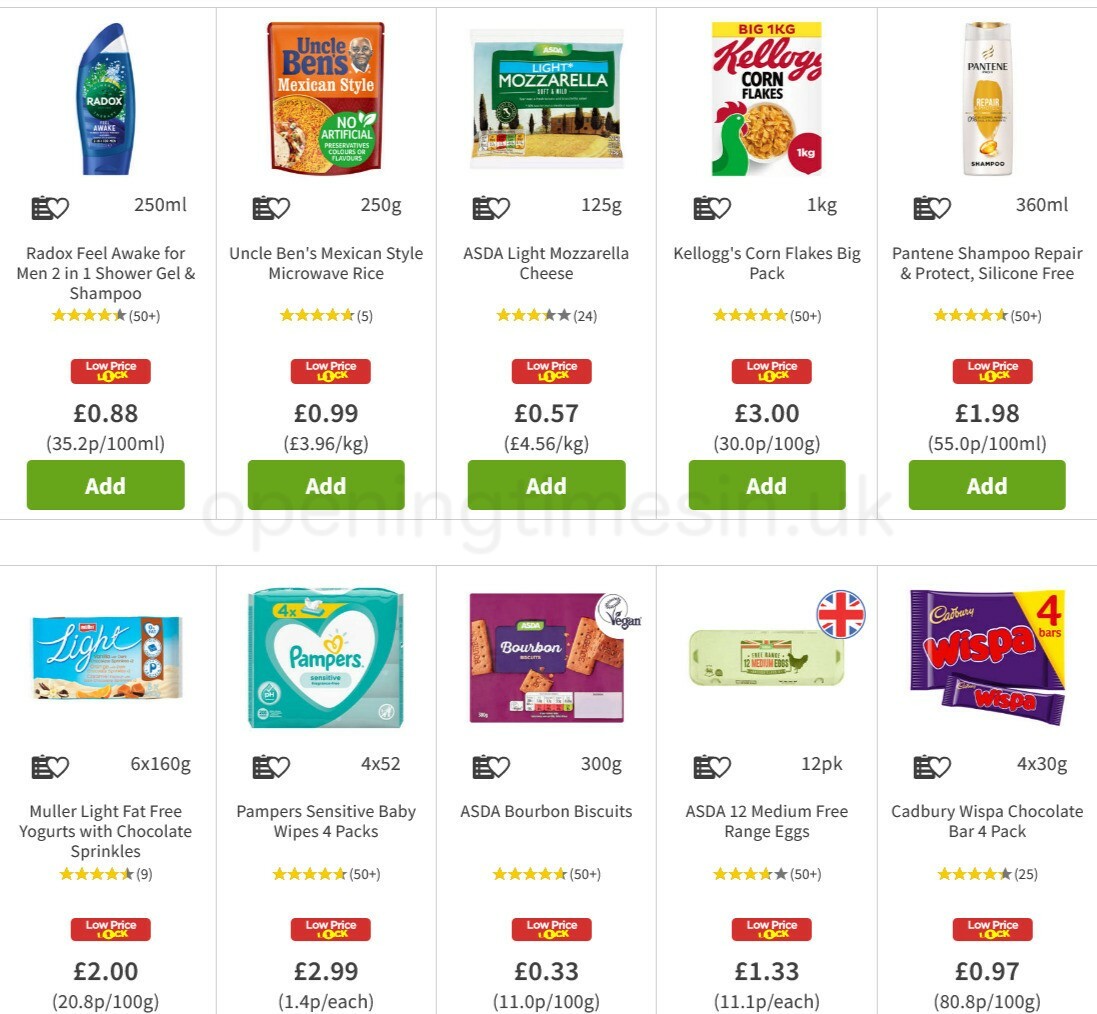Image resolution: width=1097 pixels, height=1014 pixels.
Task: Add ASDA Light Mozzarella Cheese to basket
Action: click(x=546, y=485)
